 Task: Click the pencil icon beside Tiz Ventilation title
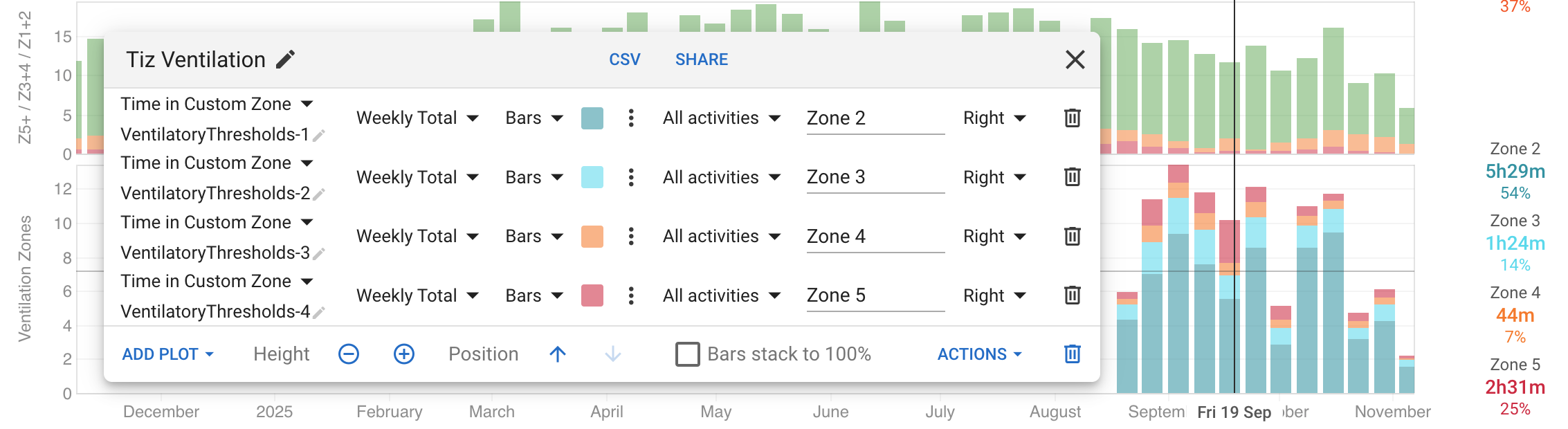pyautogui.click(x=285, y=60)
